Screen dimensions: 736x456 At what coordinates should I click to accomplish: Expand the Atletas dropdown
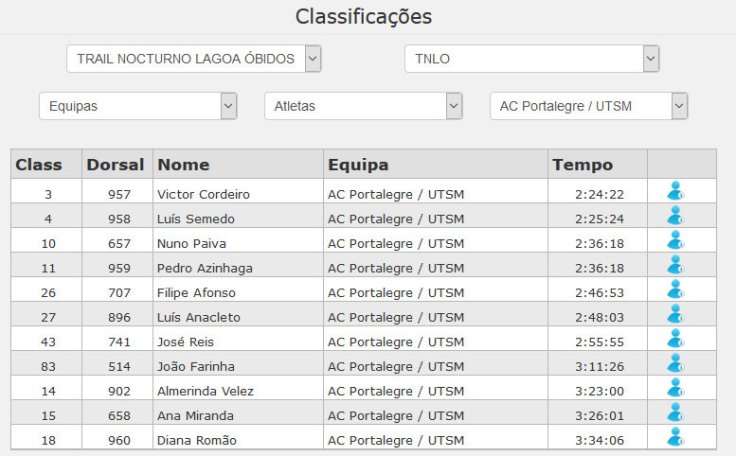(x=363, y=106)
